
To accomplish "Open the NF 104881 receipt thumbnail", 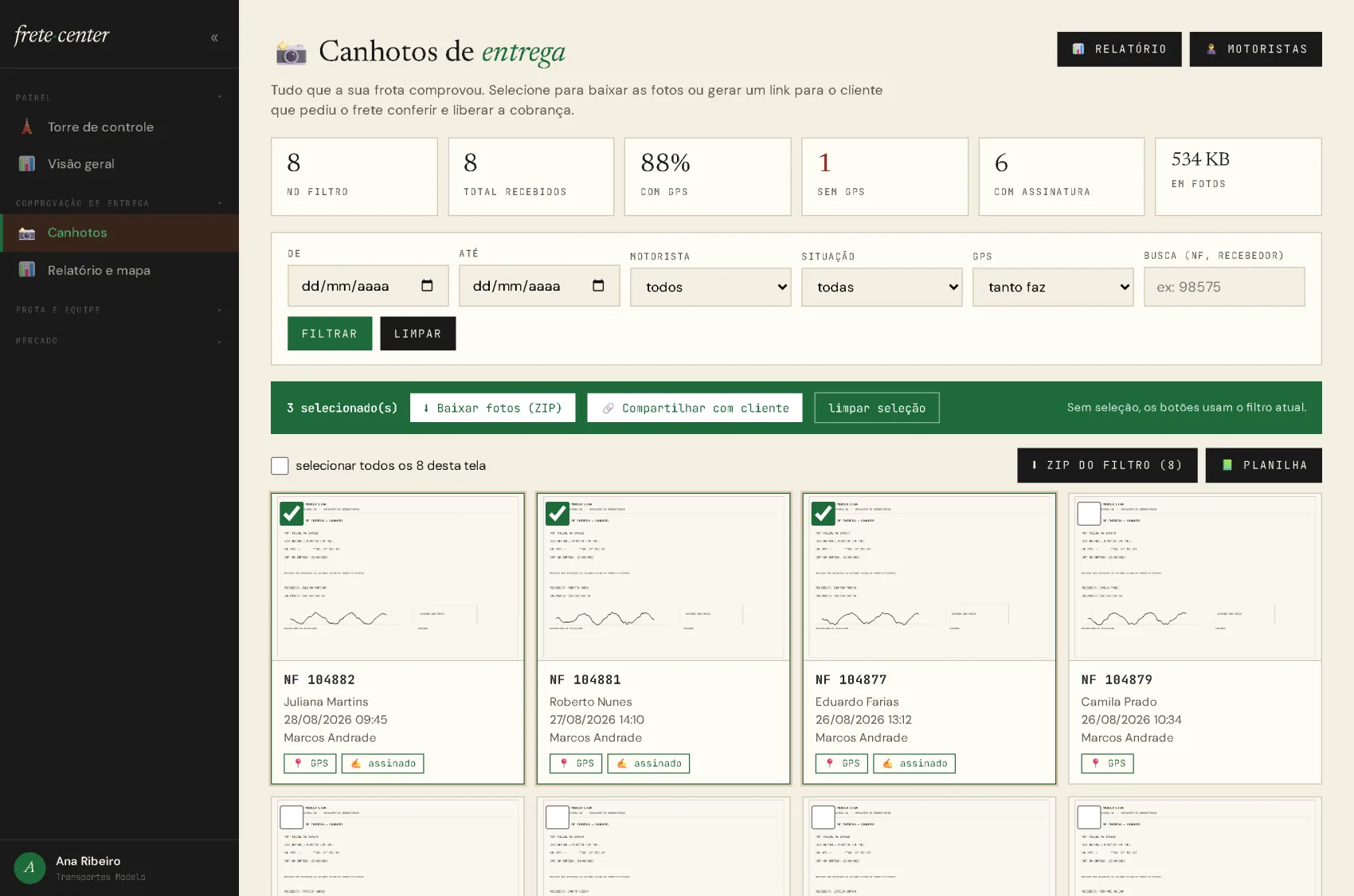I will 663,577.
